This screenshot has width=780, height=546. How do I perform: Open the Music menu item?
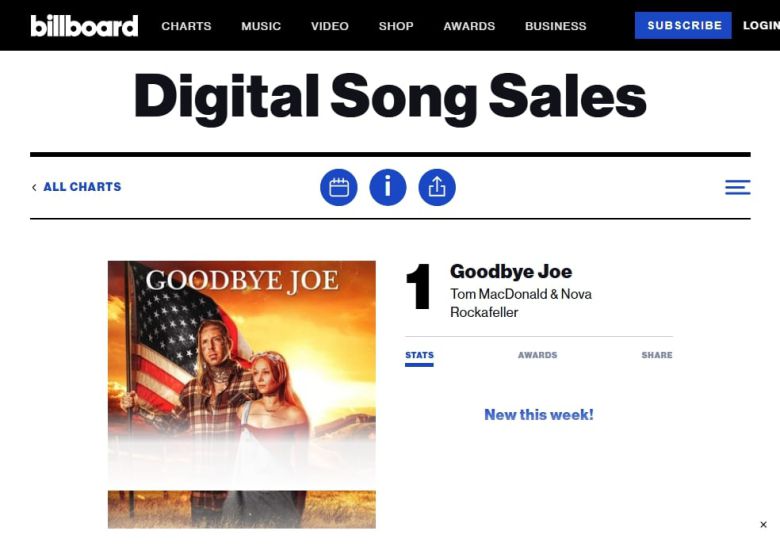click(261, 26)
